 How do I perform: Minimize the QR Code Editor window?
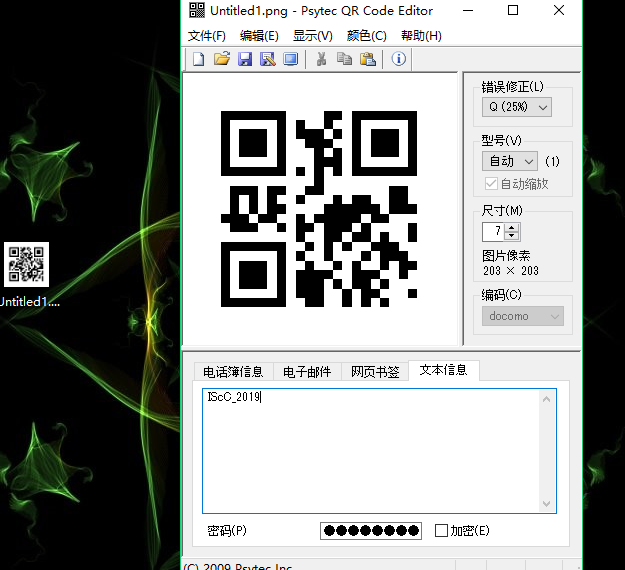click(x=468, y=11)
